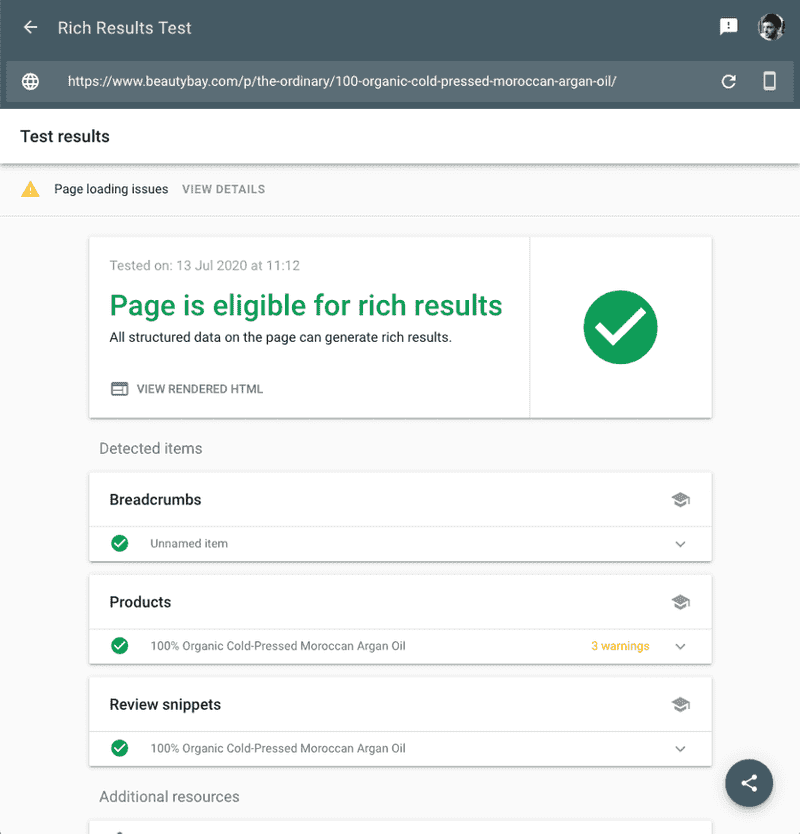Click the green check beside Unnamed item
Viewport: 800px width, 834px height.
tap(120, 544)
